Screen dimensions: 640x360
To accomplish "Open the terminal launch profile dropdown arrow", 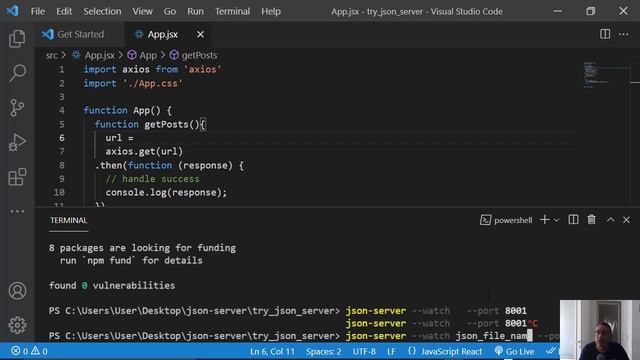I will click(556, 220).
